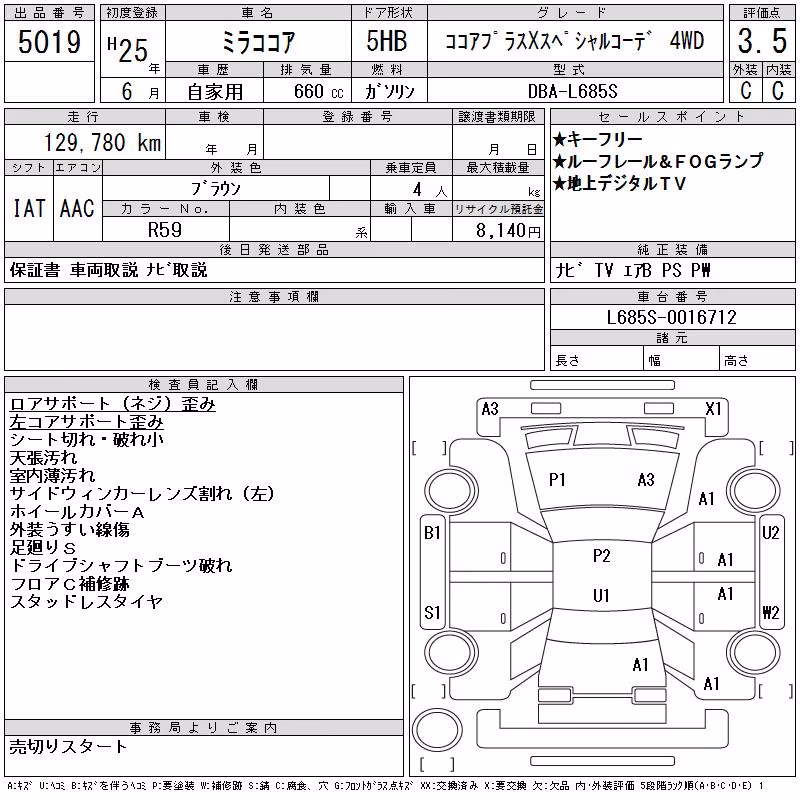Click the lot number 5019
The height and width of the screenshot is (800, 800).
(x=49, y=41)
